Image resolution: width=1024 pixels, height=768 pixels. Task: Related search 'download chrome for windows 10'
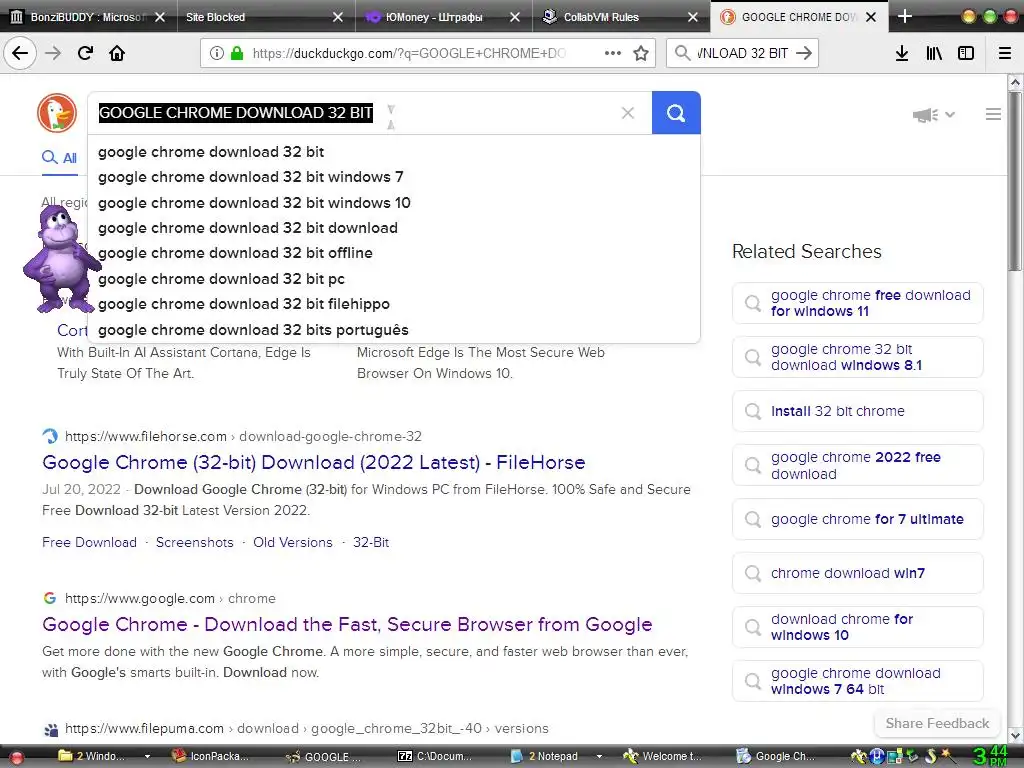[857, 627]
